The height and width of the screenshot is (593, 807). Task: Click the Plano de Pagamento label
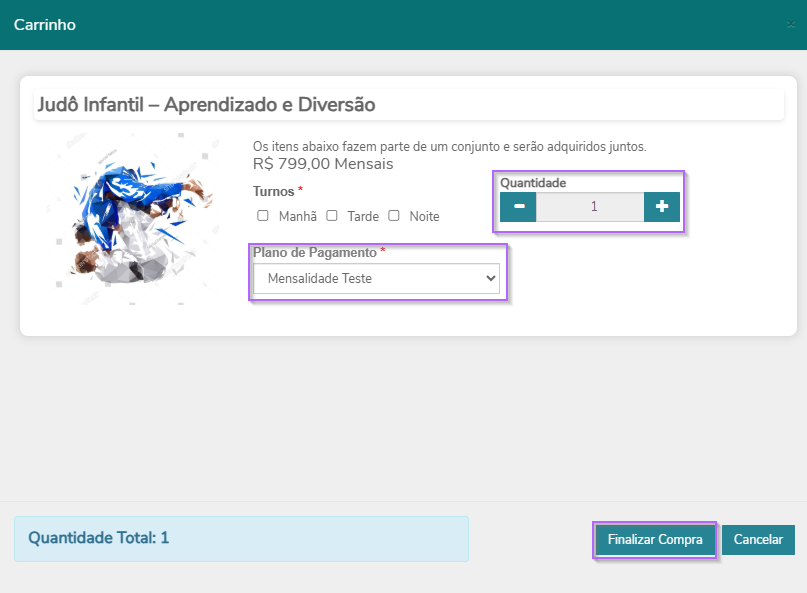point(314,253)
